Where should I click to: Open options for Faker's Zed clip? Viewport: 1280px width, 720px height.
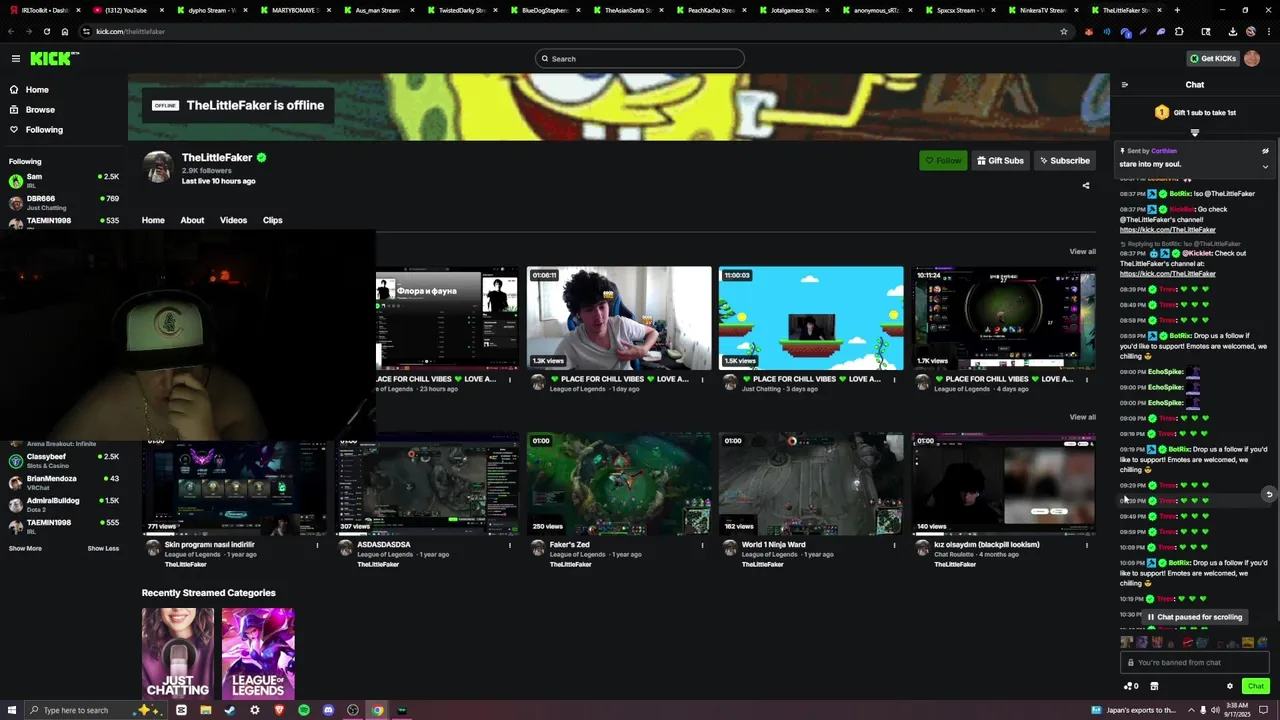[x=702, y=545]
